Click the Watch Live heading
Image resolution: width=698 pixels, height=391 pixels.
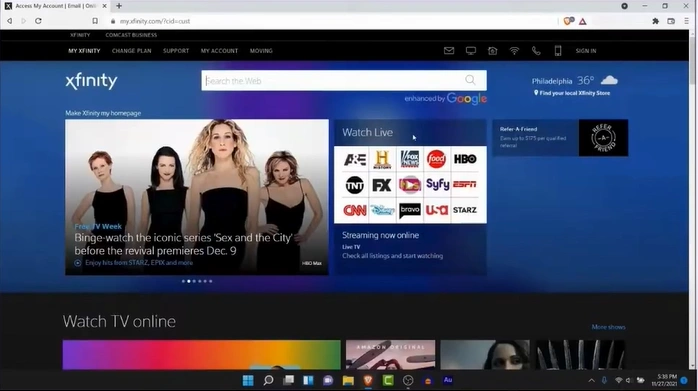coord(367,132)
